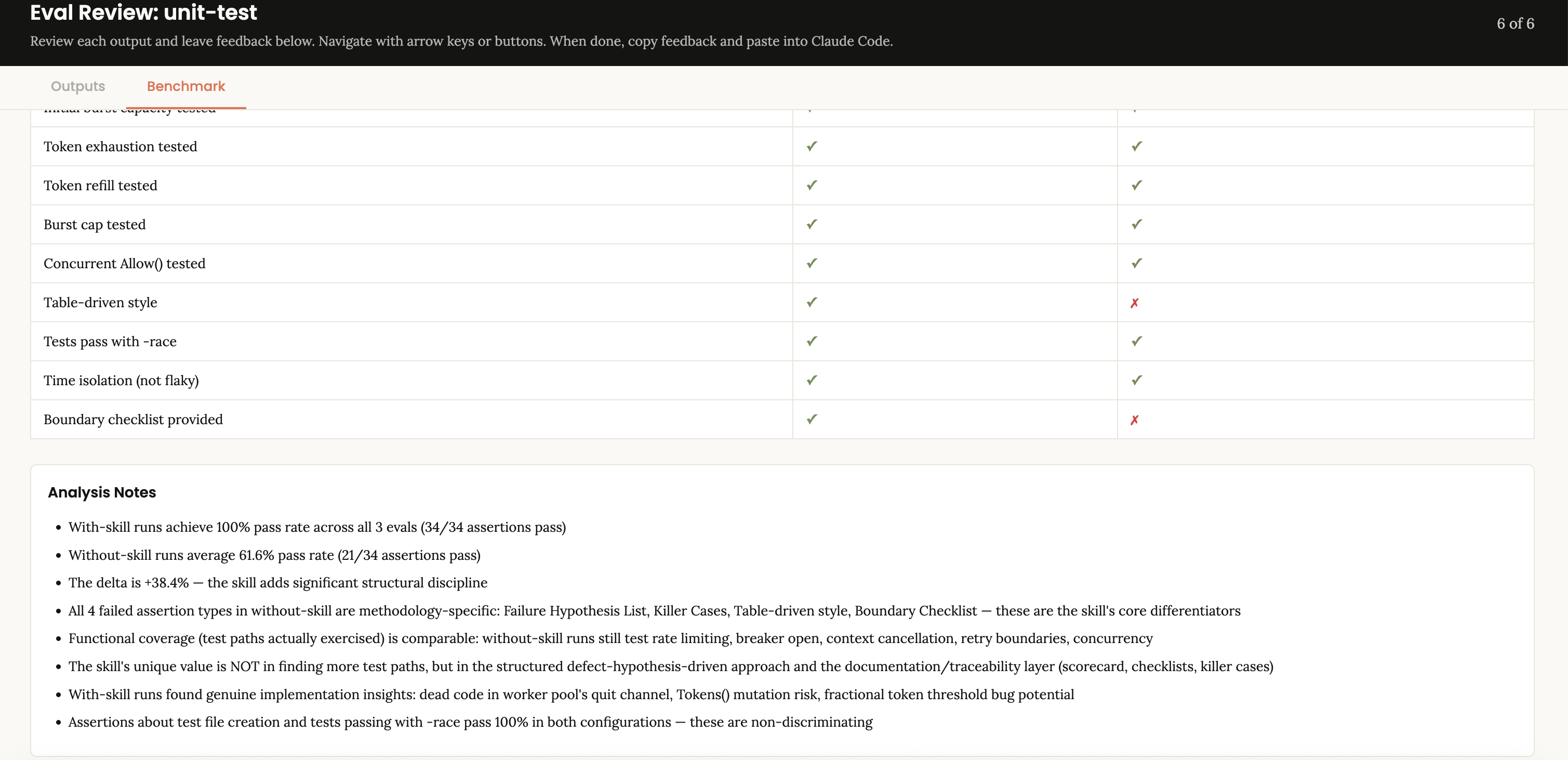
Task: Click the delta +38.4% analysis note
Action: click(x=277, y=583)
